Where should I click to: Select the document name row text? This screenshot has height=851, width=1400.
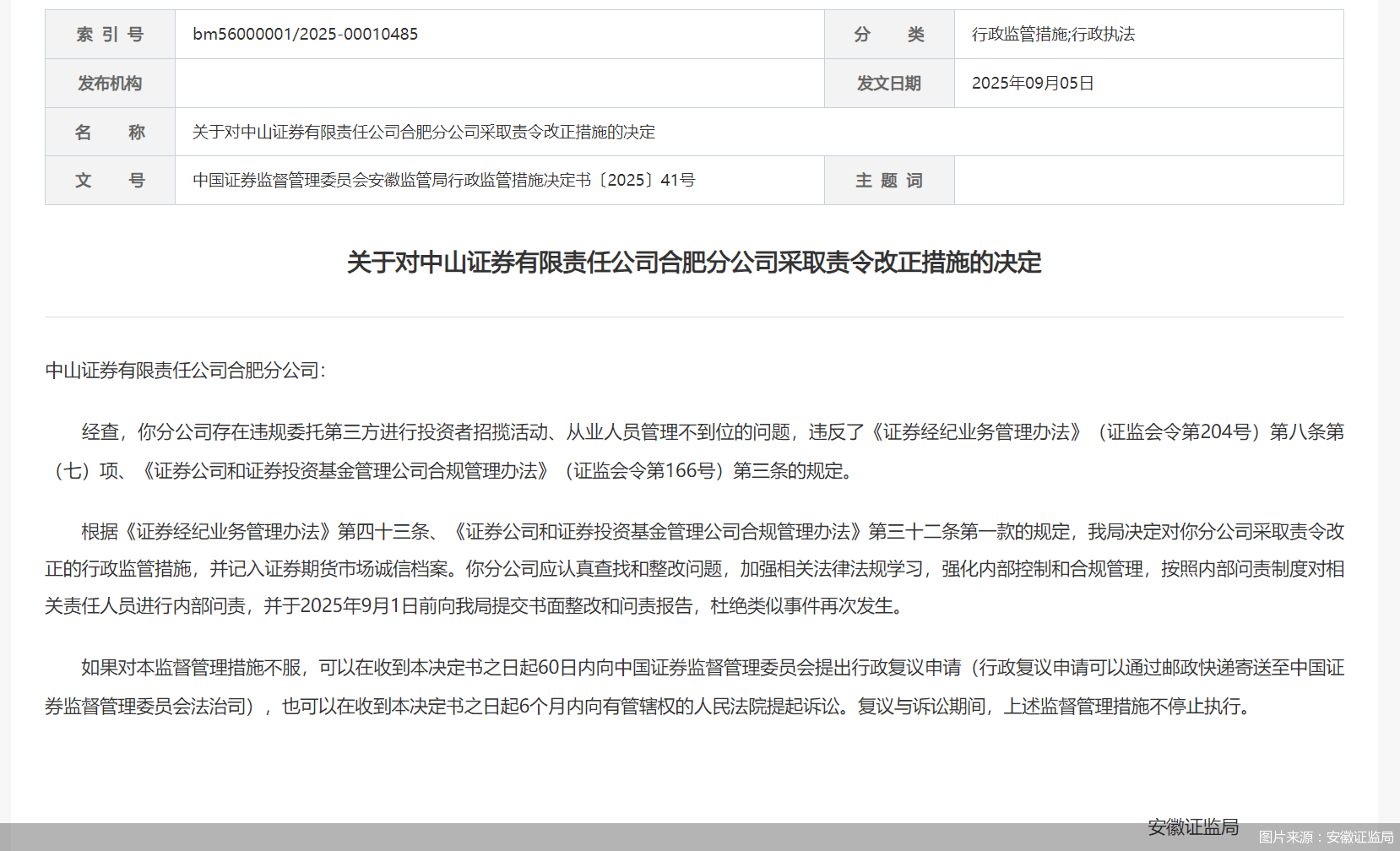[422, 132]
